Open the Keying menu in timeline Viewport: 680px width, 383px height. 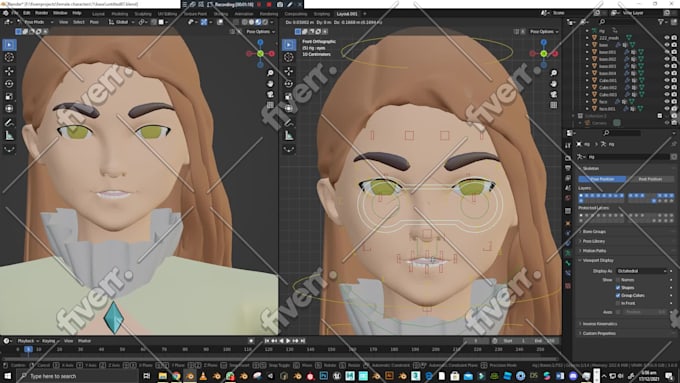(50, 341)
